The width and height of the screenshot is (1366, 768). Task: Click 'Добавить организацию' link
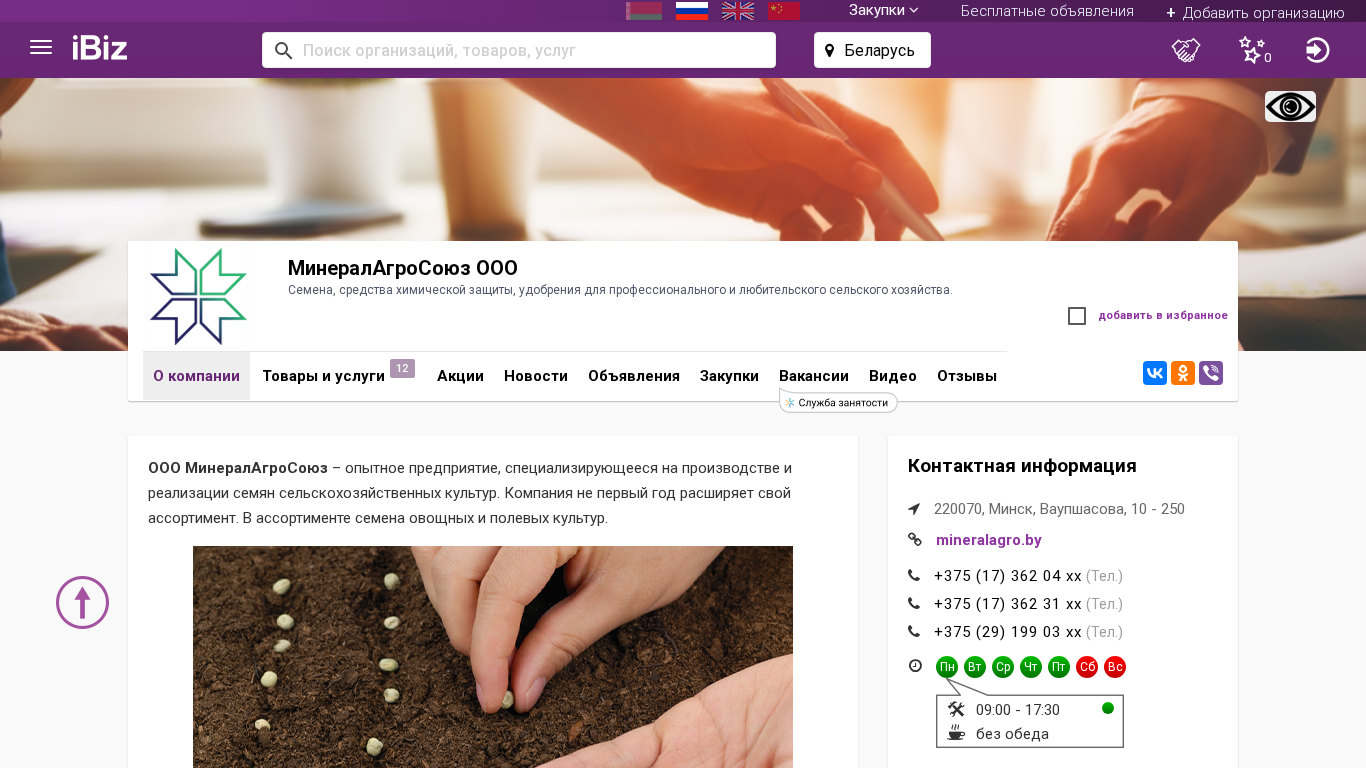[1255, 13]
